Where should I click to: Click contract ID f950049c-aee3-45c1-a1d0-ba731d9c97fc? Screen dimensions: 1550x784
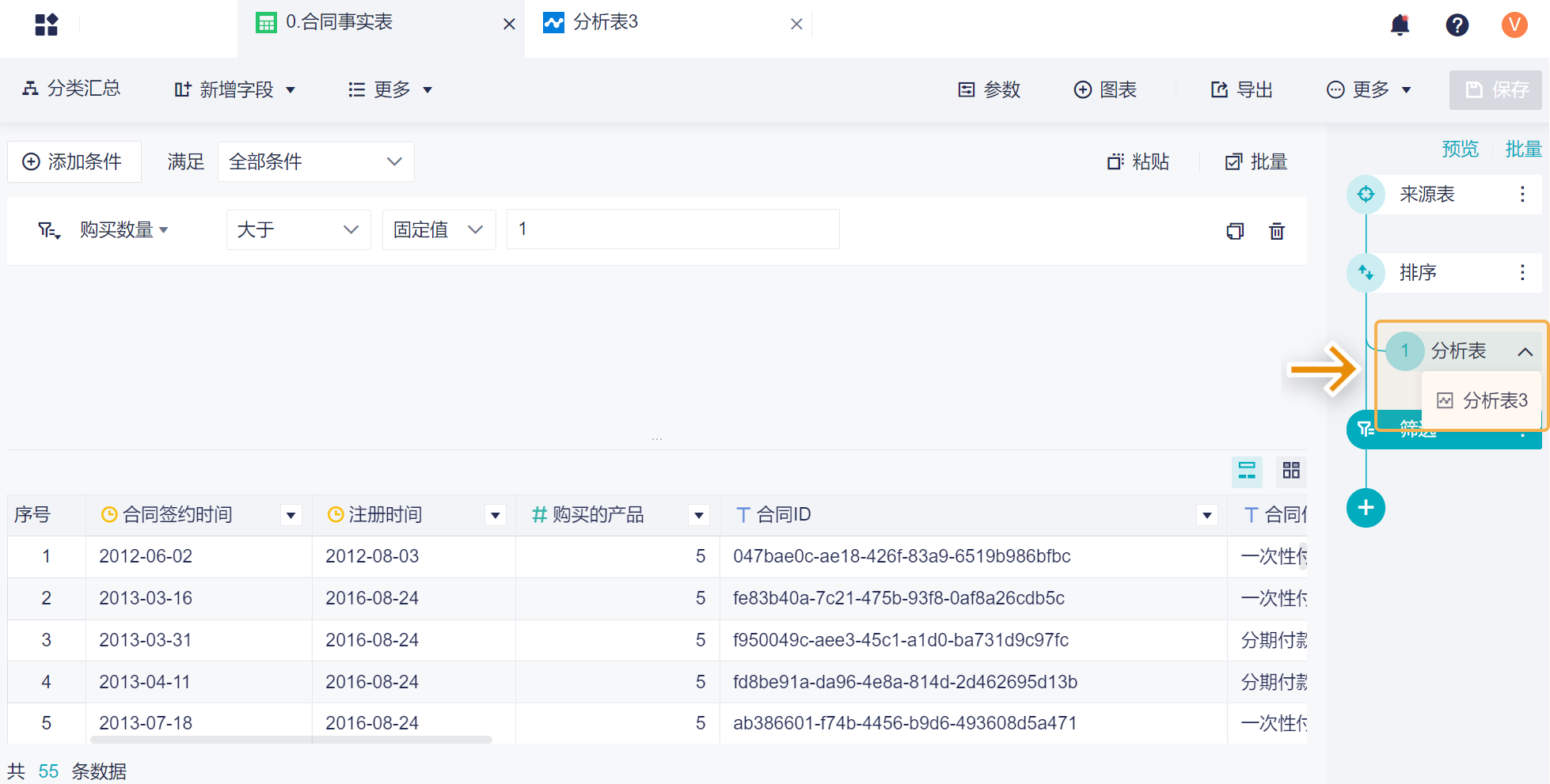901,640
